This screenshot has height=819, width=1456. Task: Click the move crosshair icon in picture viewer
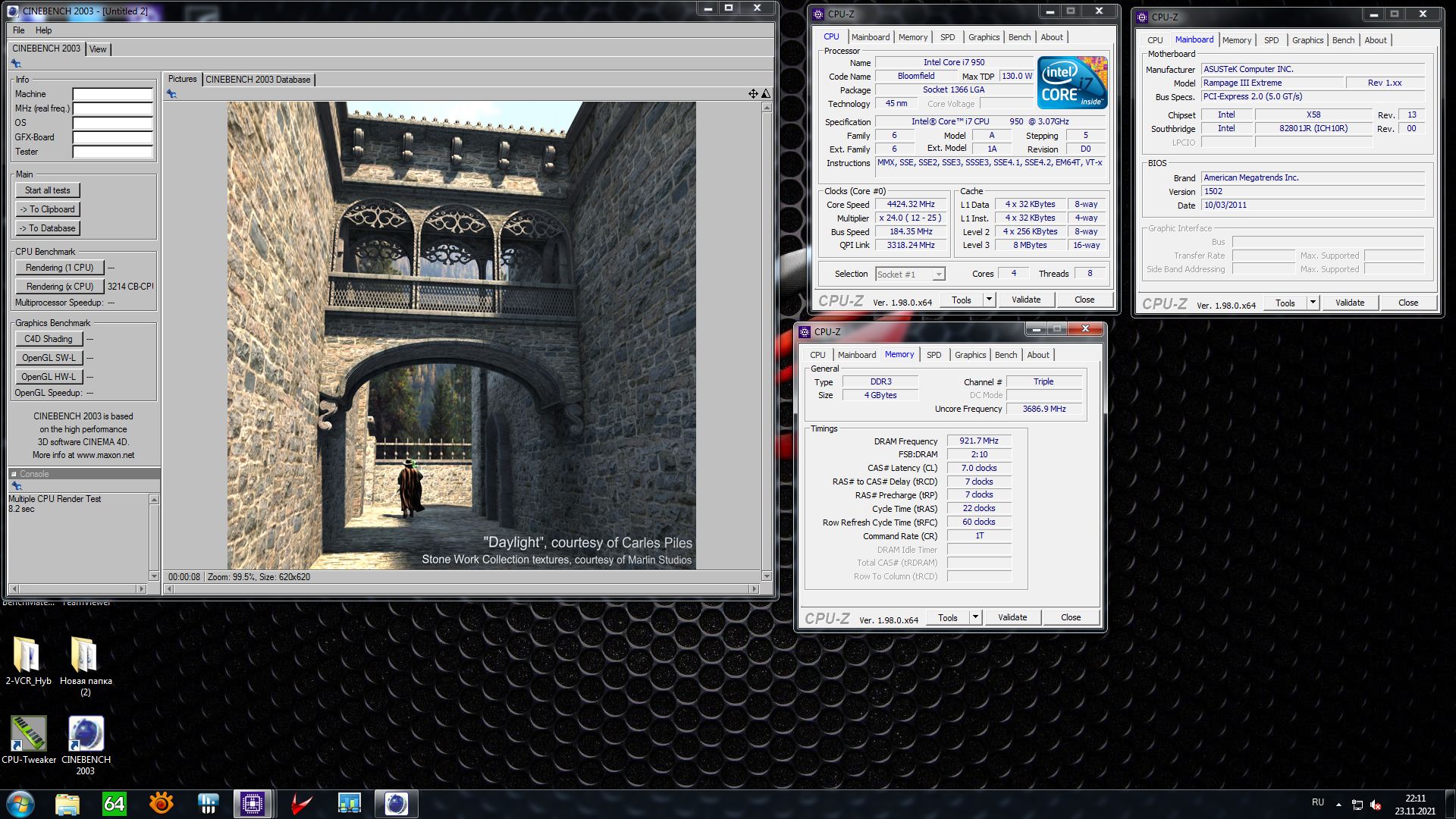(753, 94)
